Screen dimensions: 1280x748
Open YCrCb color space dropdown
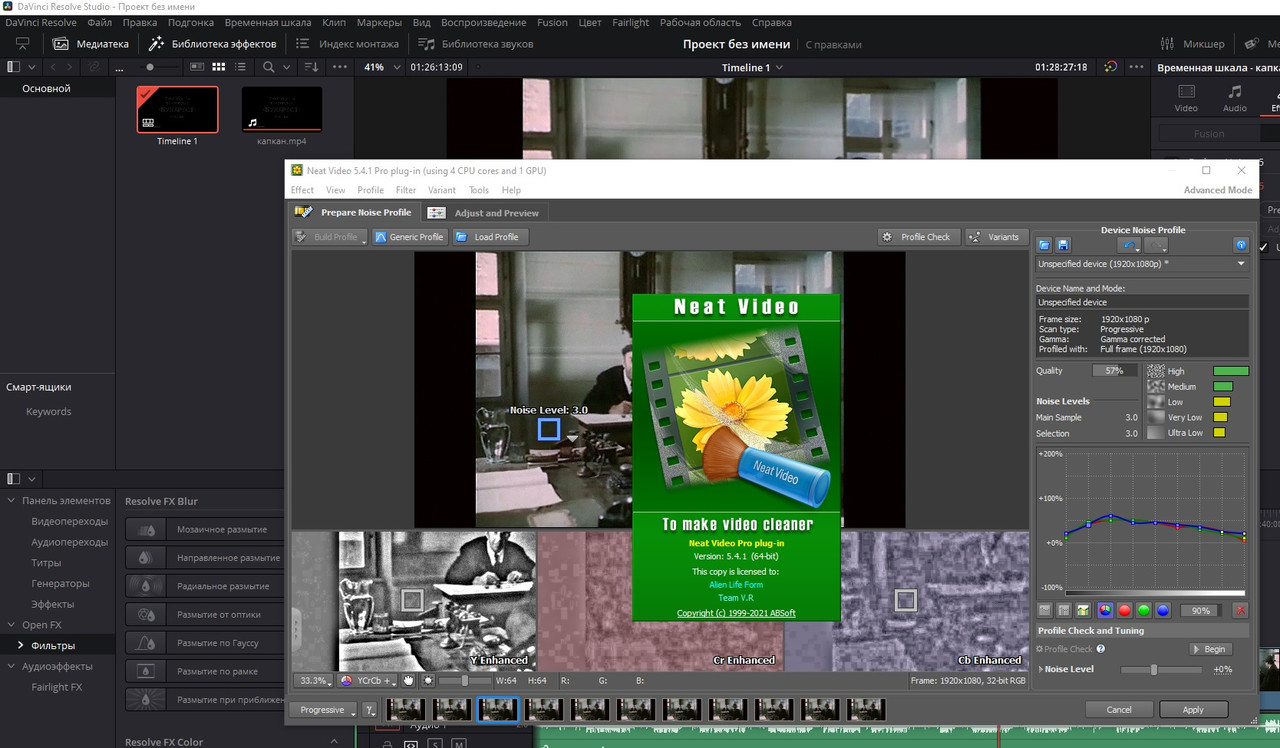(x=366, y=680)
